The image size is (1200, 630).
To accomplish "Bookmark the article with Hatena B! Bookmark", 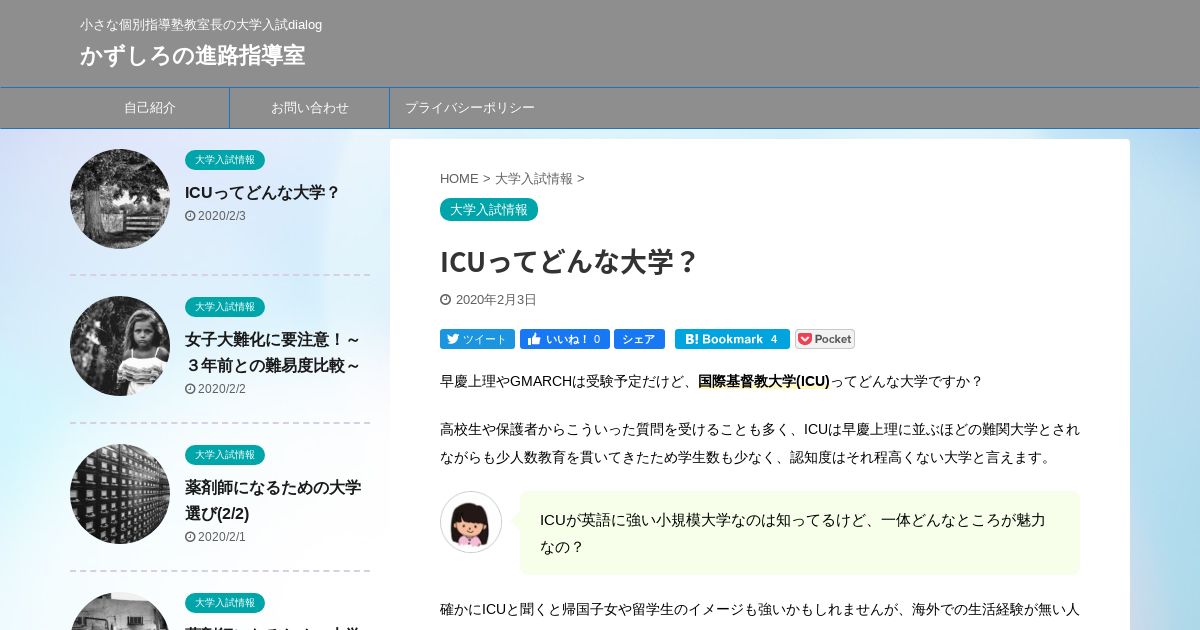I will click(x=732, y=339).
